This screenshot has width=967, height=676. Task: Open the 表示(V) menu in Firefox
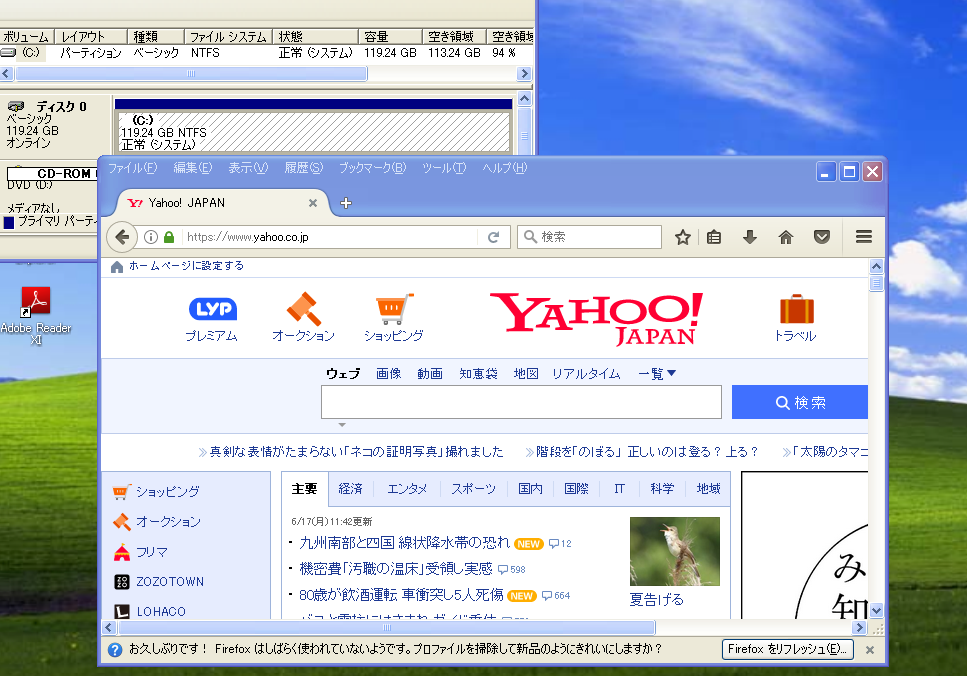click(x=248, y=168)
